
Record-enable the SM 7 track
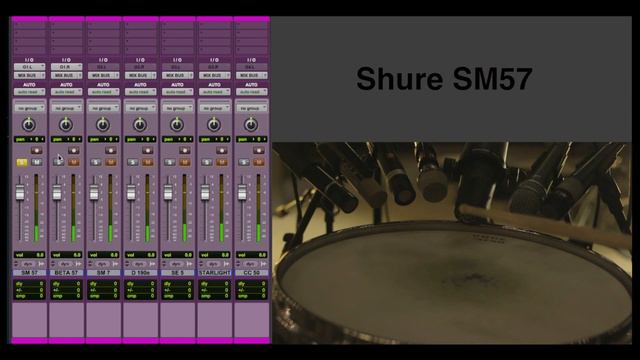tap(110, 151)
